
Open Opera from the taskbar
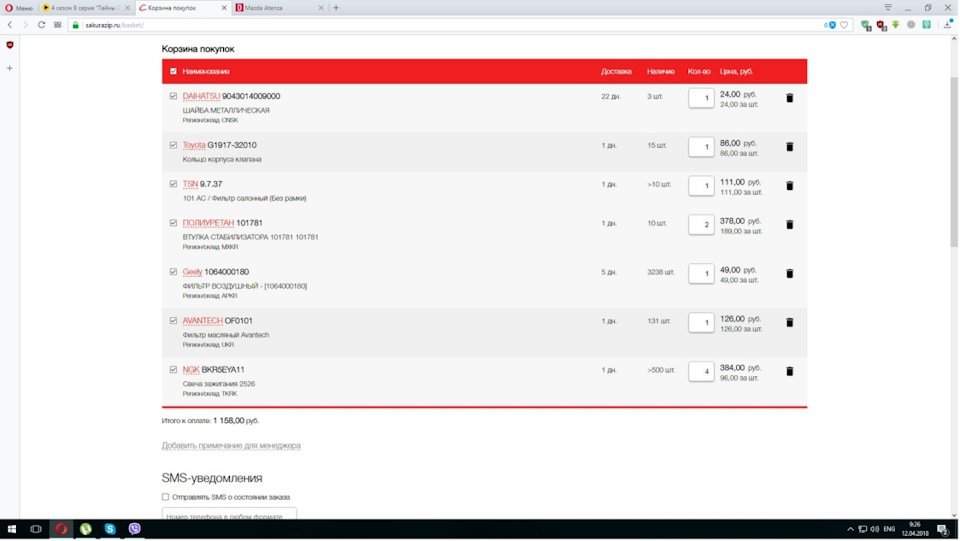(x=61, y=529)
